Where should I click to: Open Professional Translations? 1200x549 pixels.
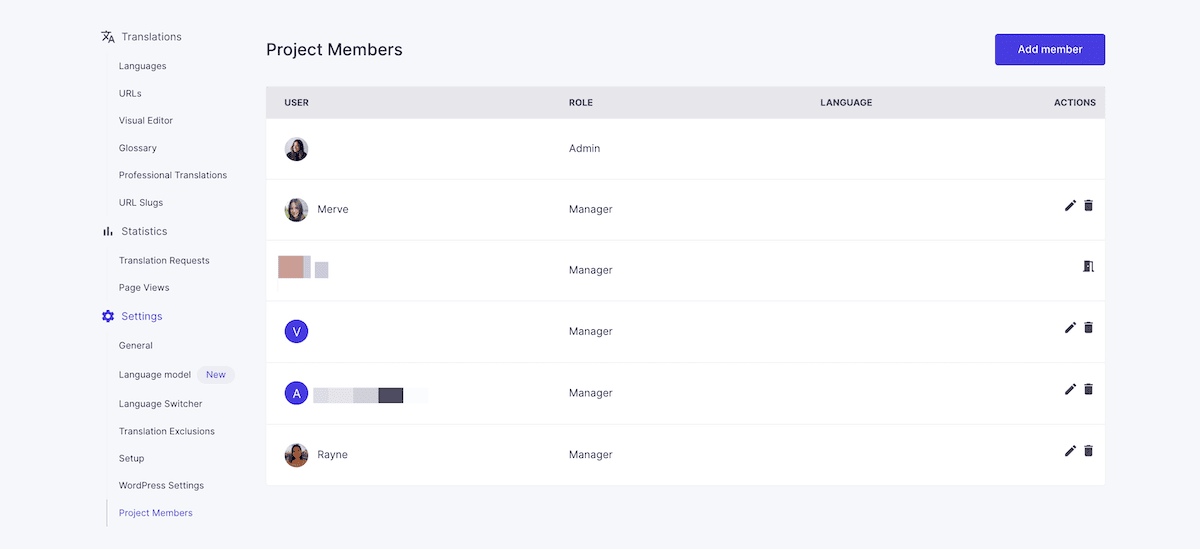(x=173, y=175)
